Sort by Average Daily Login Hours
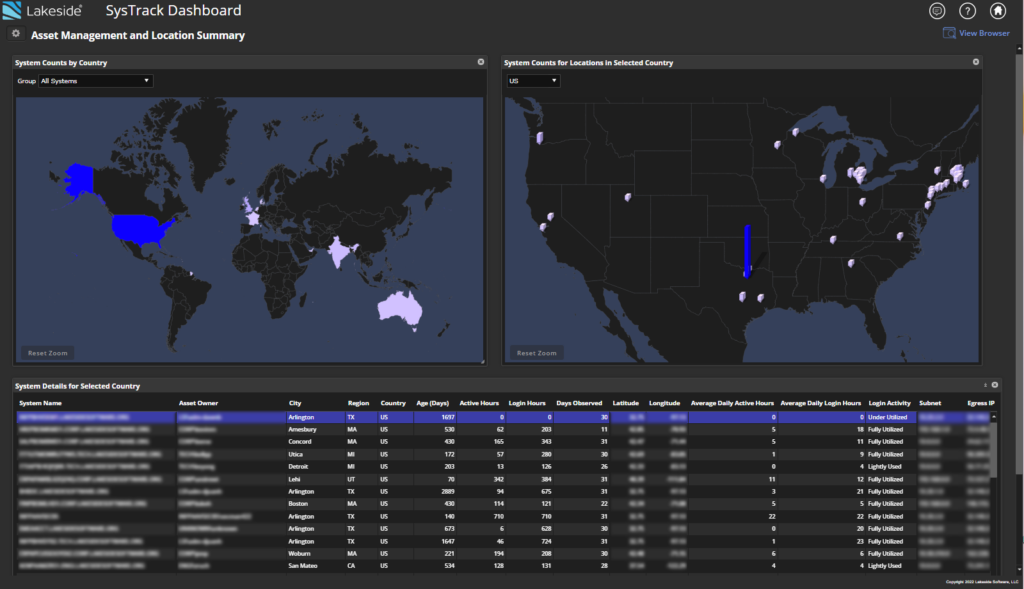Screen dimensions: 1024x589 [821, 403]
